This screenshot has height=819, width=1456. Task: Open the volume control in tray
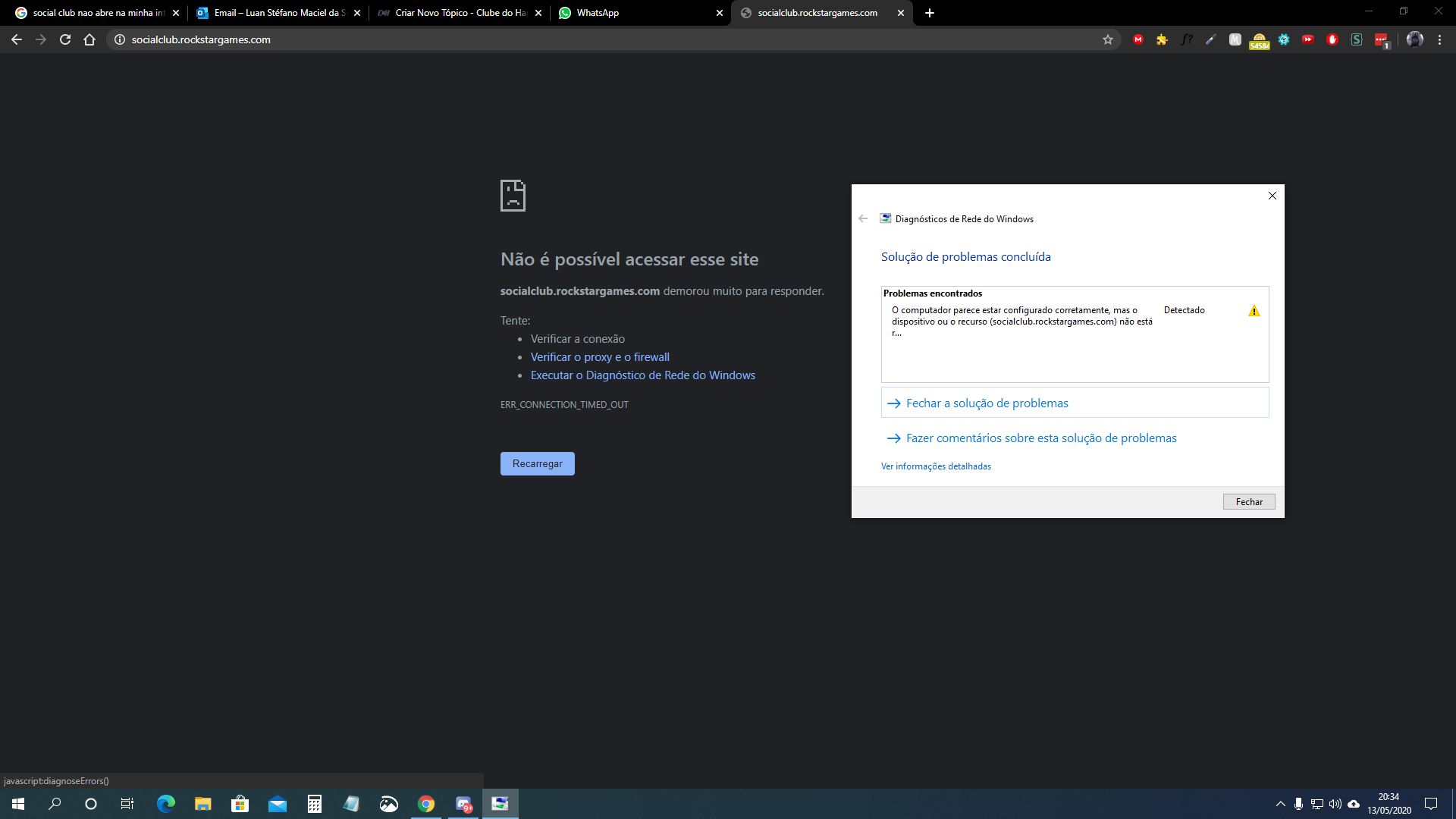point(1335,804)
